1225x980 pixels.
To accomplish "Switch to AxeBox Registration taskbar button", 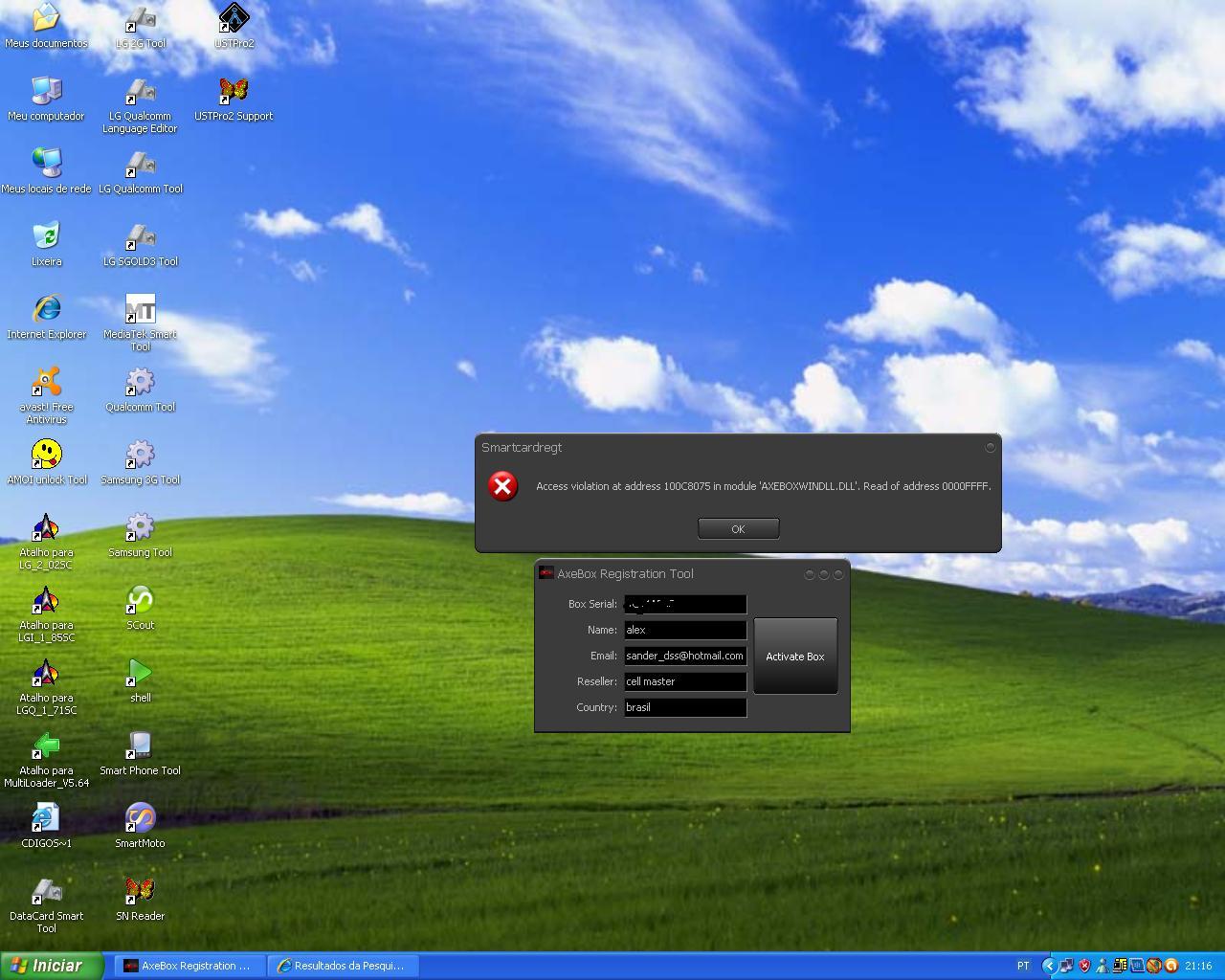I will 188,966.
